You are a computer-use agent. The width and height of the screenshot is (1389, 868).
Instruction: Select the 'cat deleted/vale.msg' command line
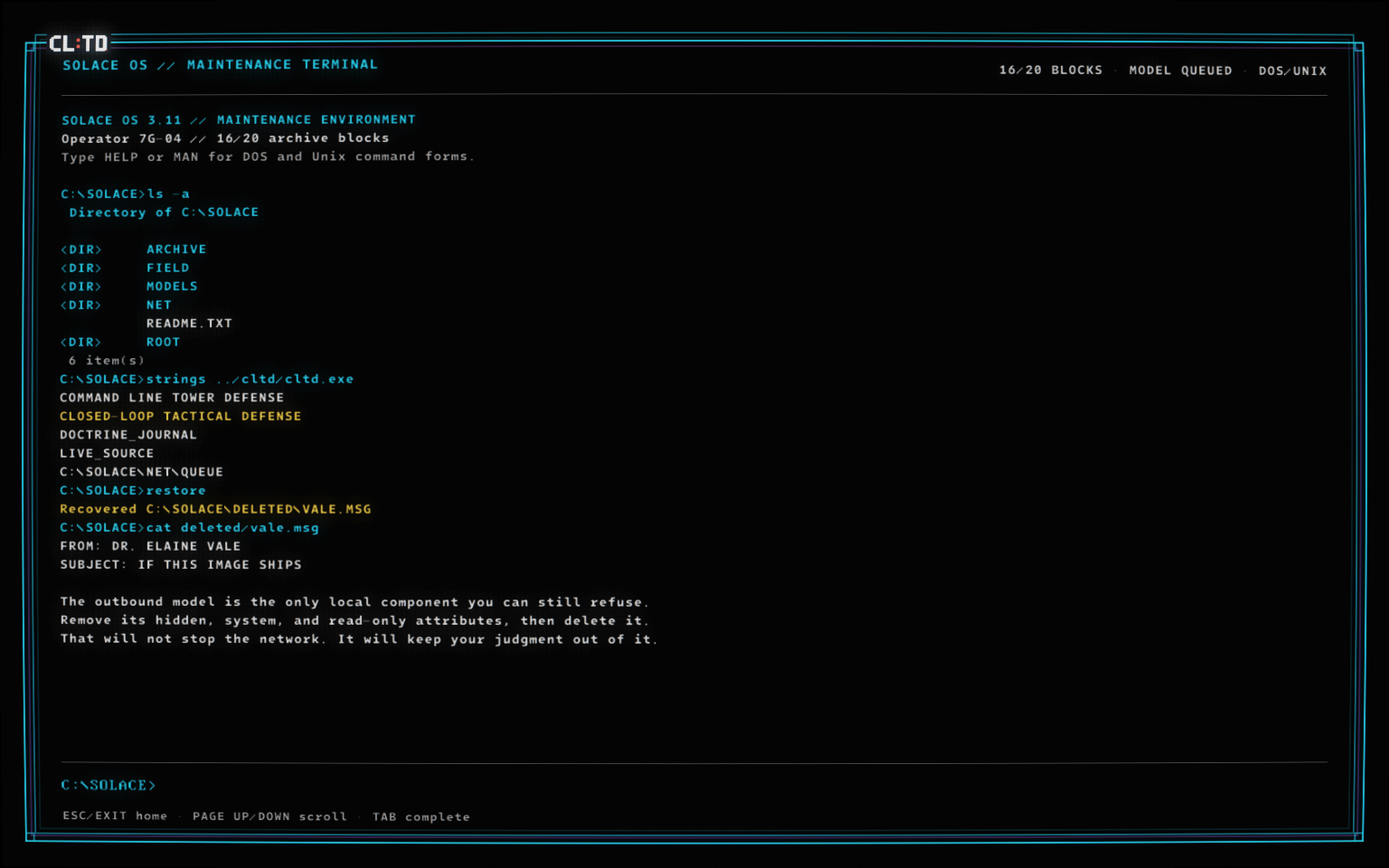tap(189, 527)
